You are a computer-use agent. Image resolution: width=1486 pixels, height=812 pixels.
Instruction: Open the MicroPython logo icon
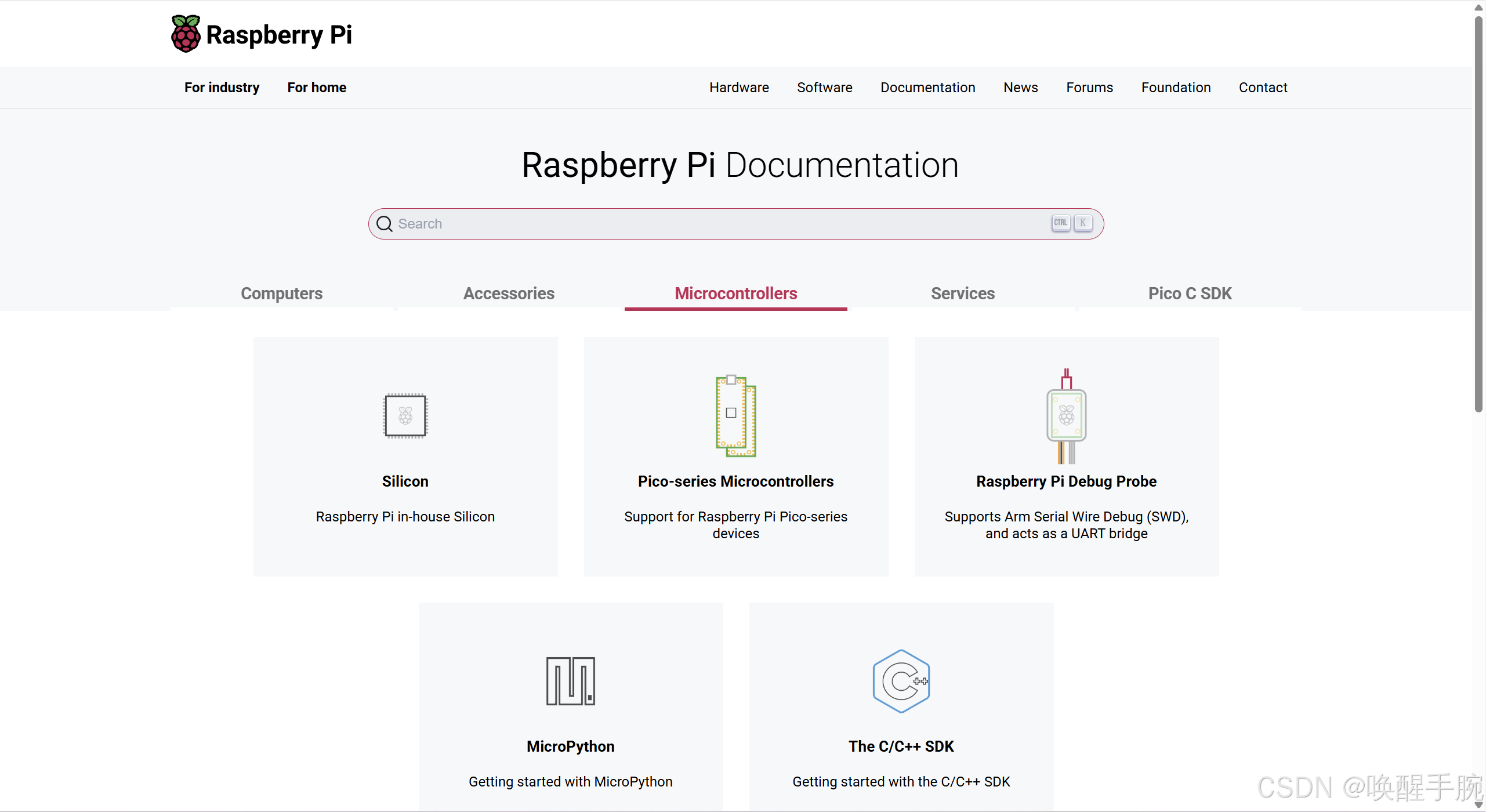pos(570,681)
